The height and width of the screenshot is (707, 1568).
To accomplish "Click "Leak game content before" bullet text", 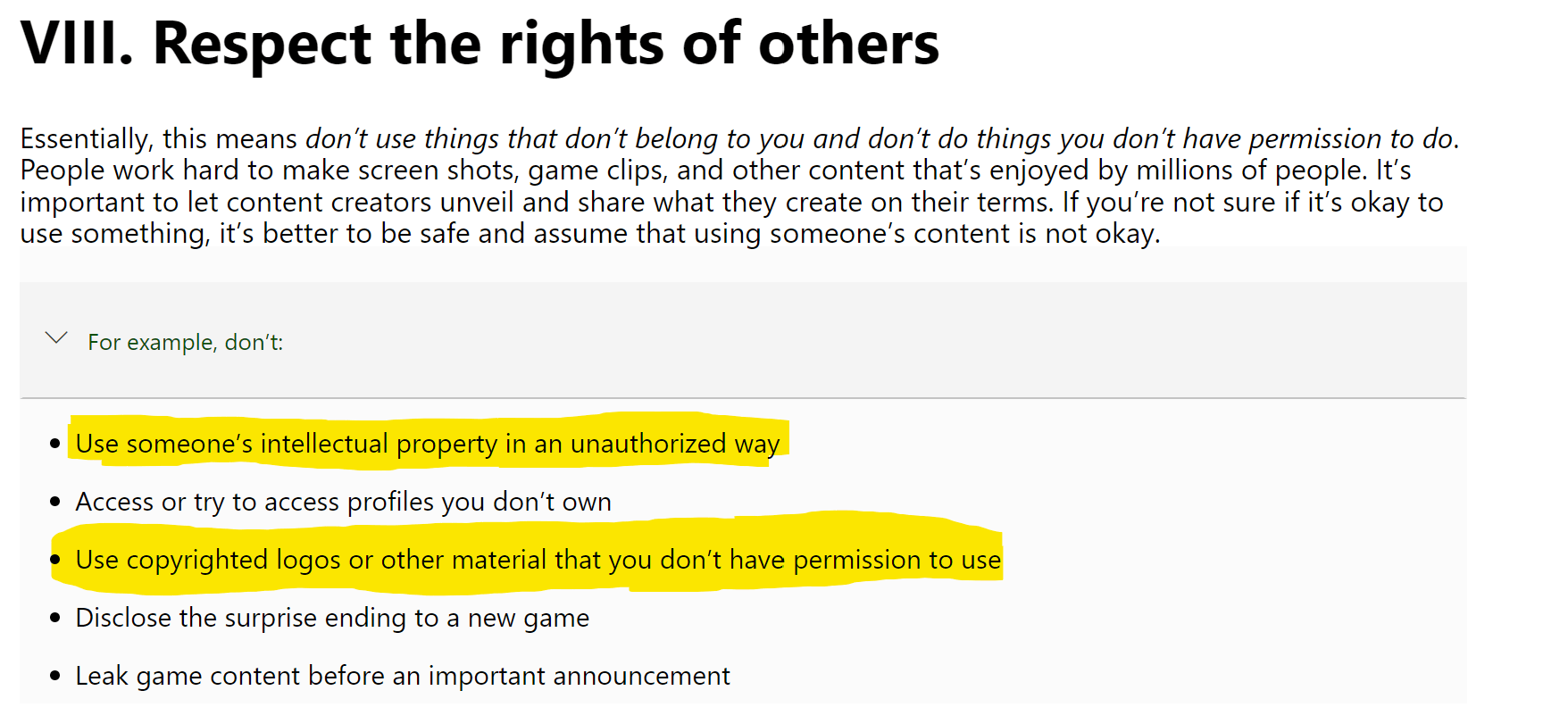I will pos(403,676).
